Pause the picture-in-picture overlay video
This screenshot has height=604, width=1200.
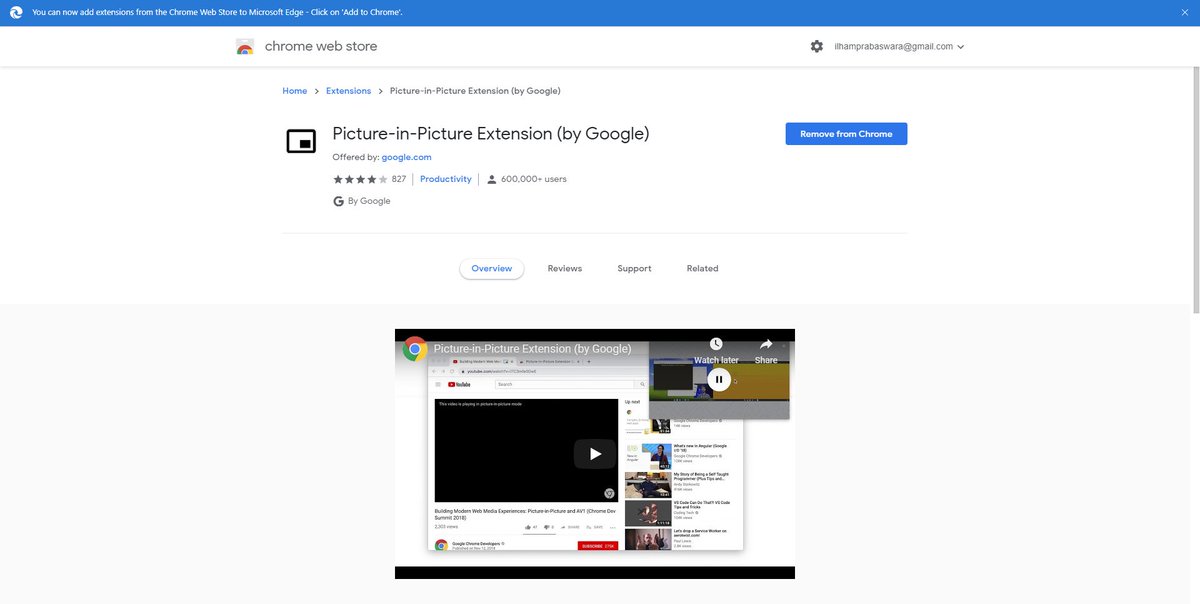point(719,379)
